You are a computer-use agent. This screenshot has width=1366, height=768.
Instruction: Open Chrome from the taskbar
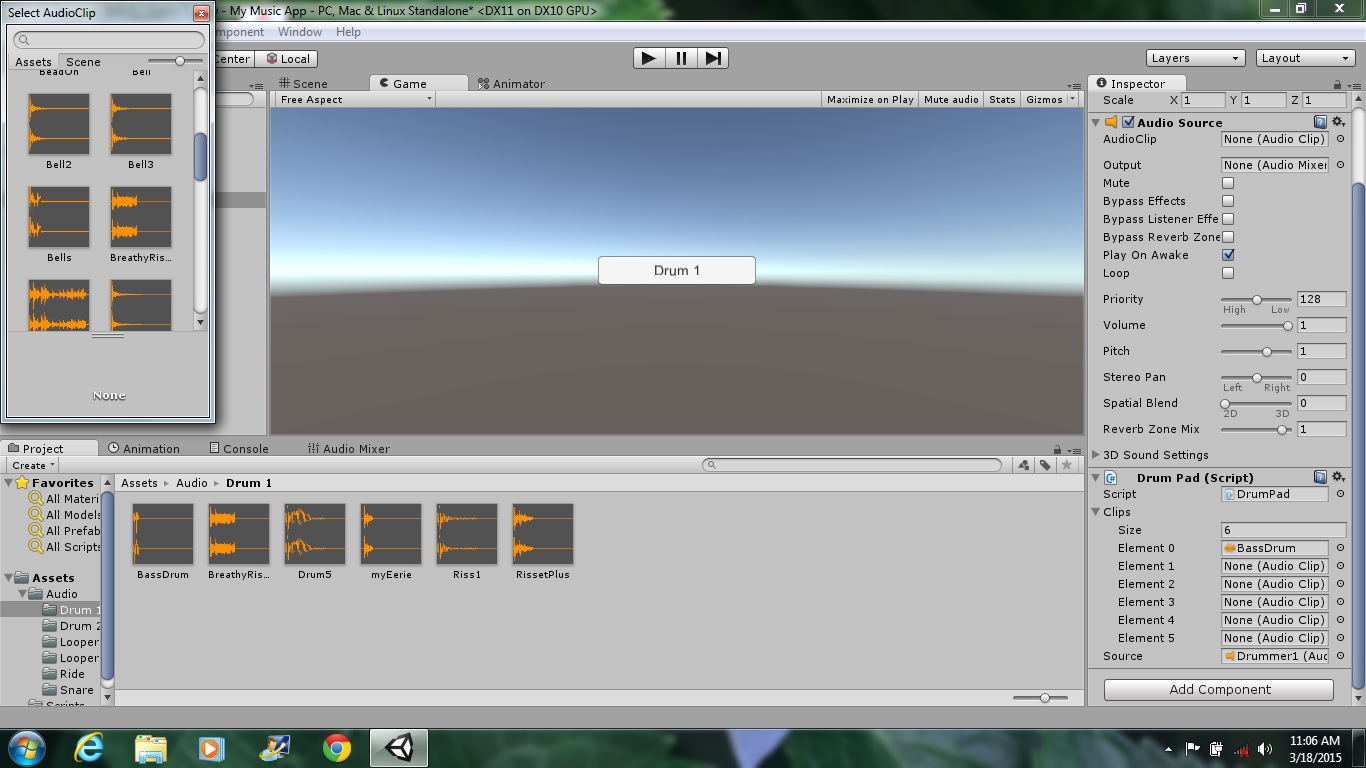coord(337,748)
